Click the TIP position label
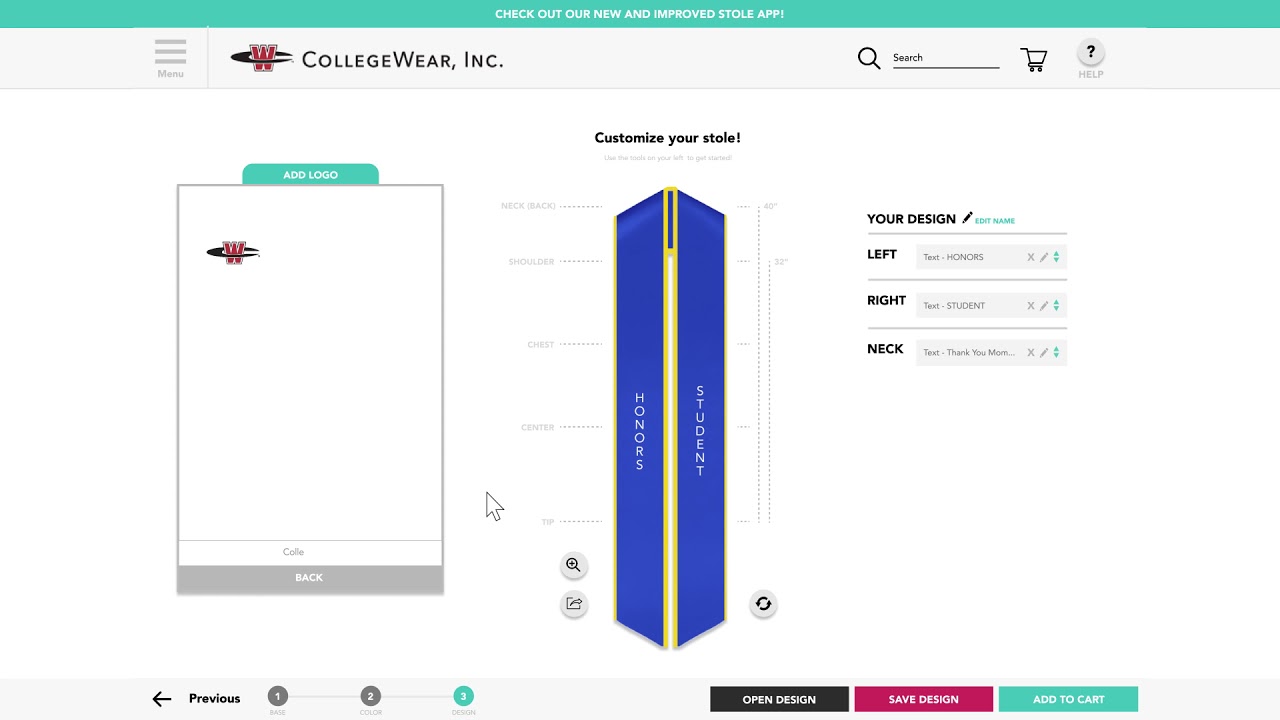 [548, 522]
